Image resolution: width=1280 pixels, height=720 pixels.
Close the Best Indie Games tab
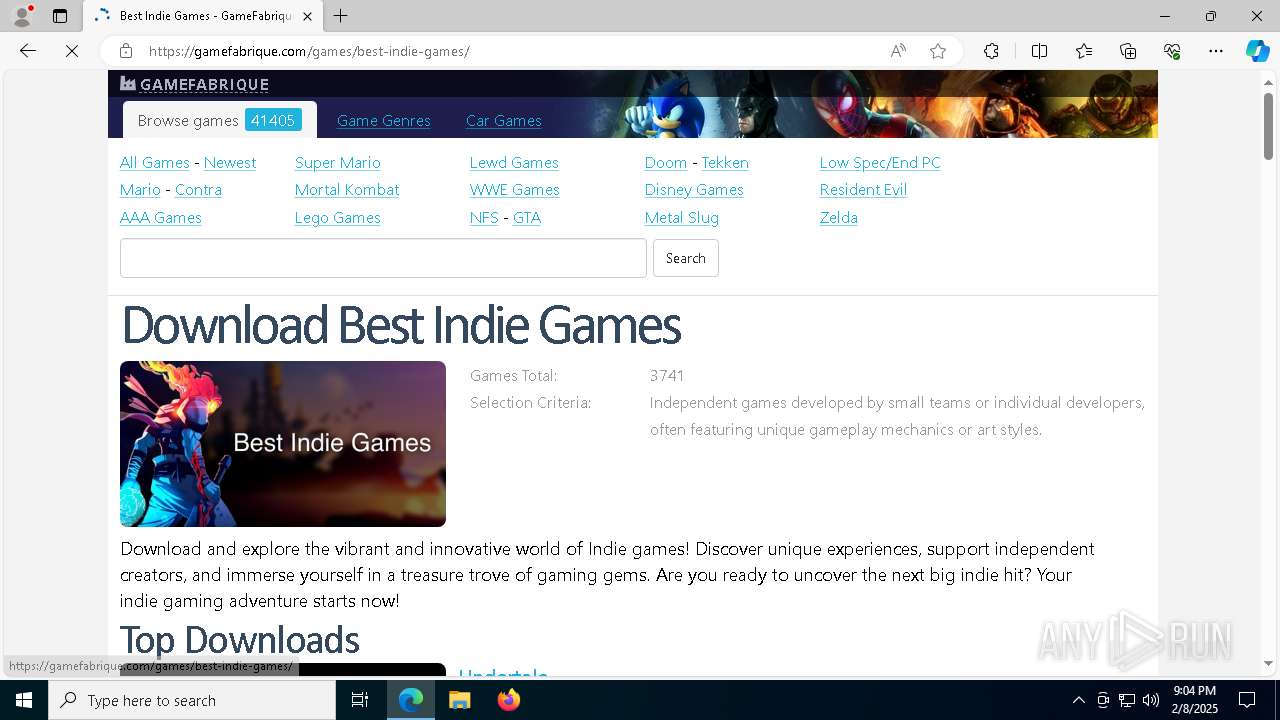tap(307, 16)
